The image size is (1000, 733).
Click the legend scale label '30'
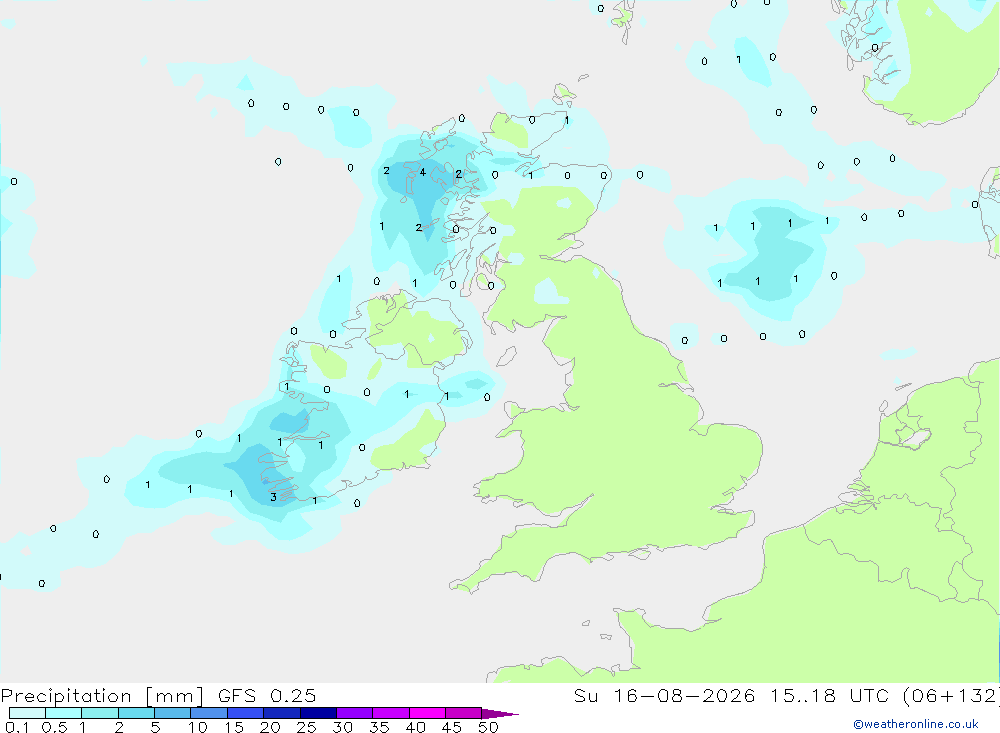[343, 727]
